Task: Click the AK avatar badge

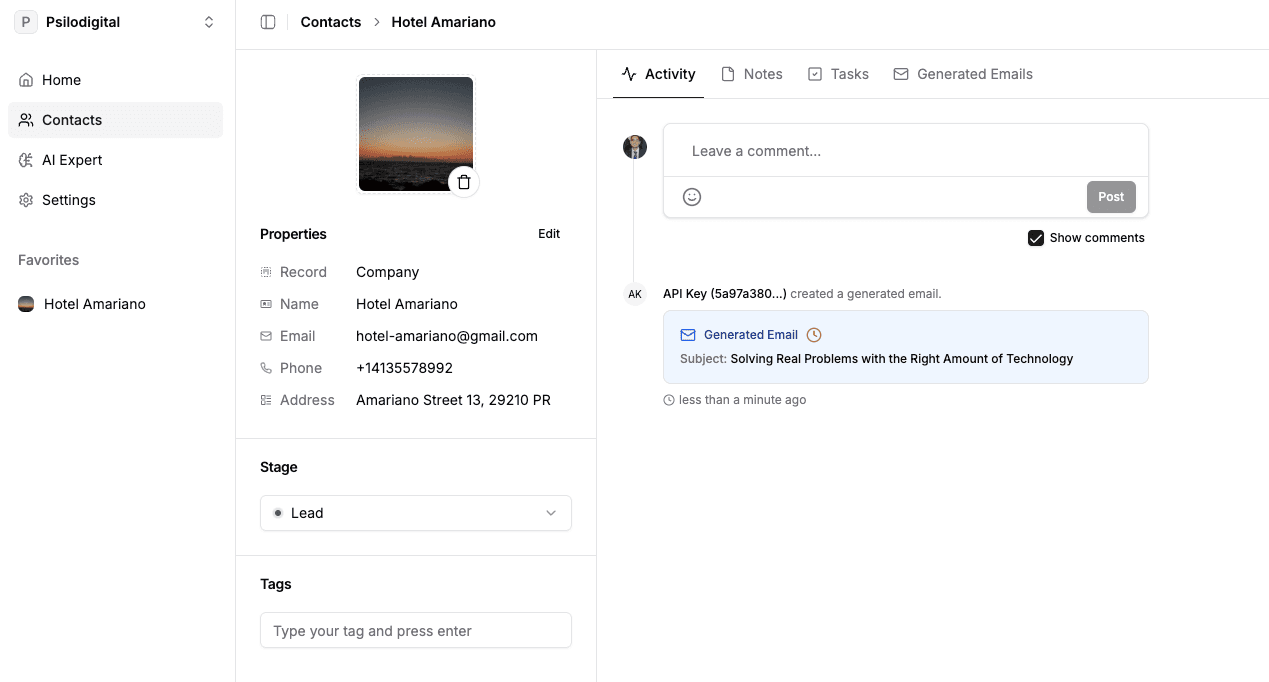Action: click(635, 294)
